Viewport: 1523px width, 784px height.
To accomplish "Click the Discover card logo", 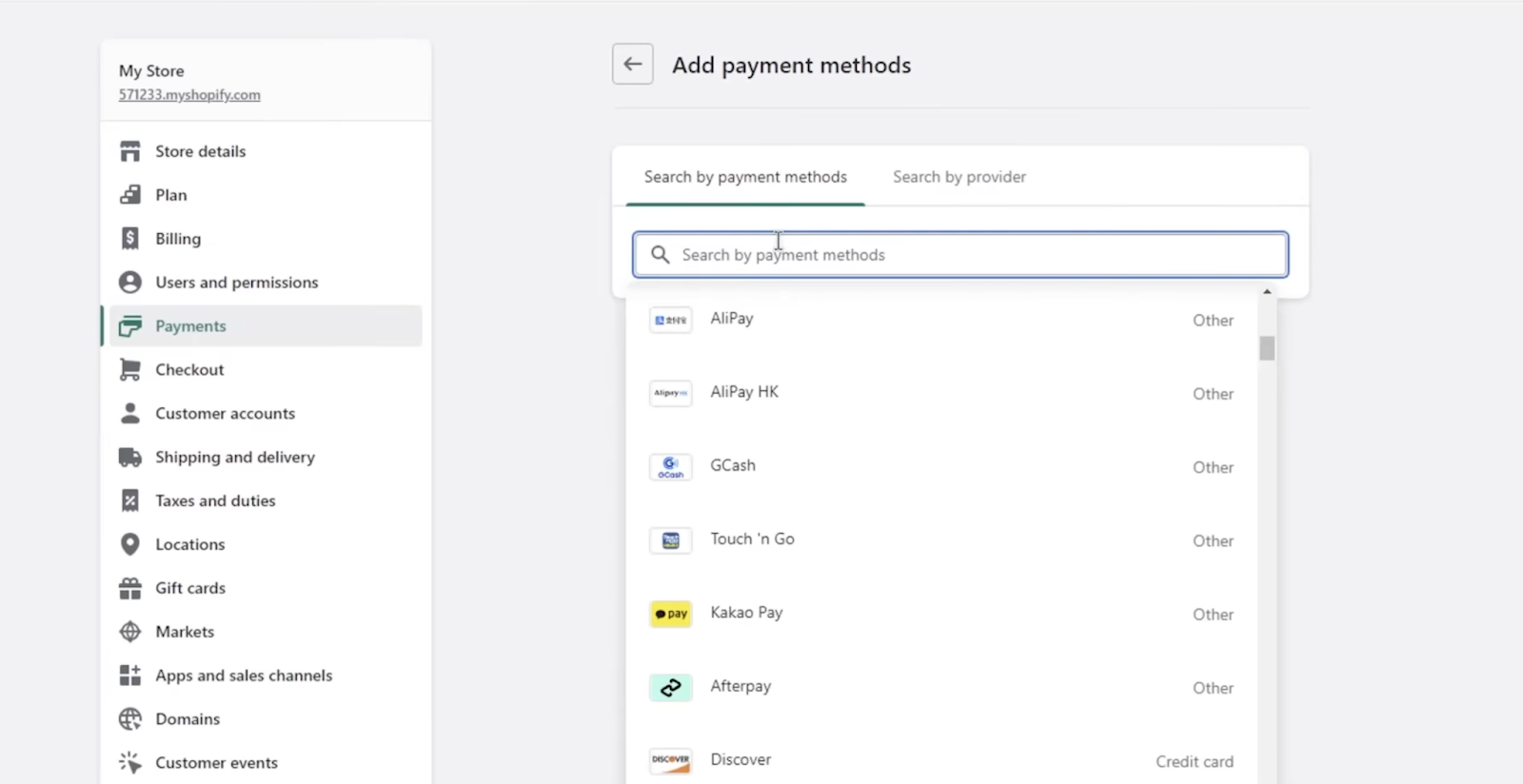I will (x=671, y=761).
